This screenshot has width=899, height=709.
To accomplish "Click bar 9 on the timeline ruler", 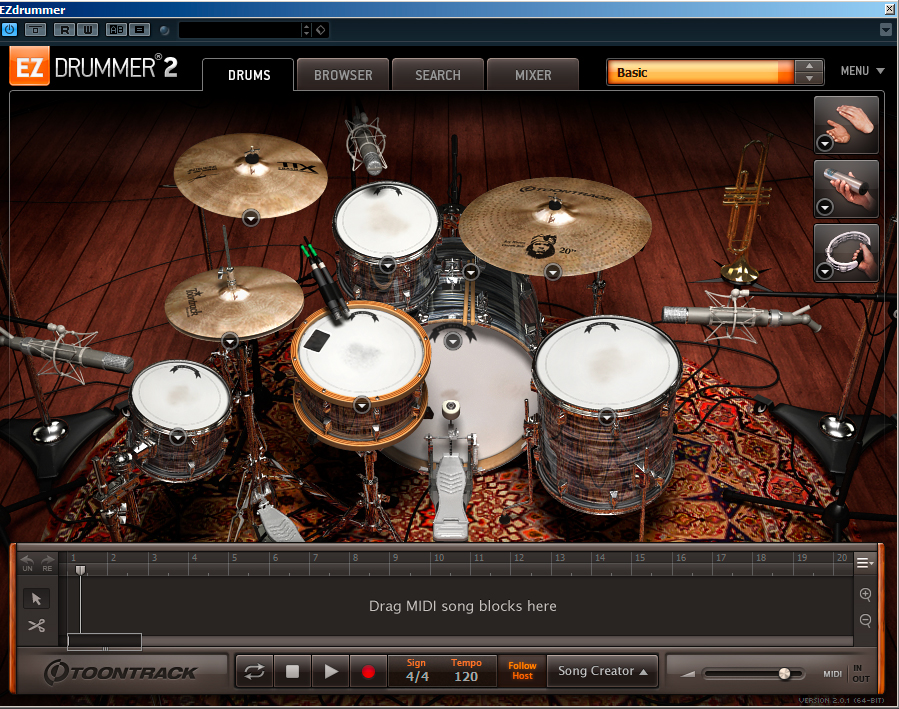I will [395, 558].
